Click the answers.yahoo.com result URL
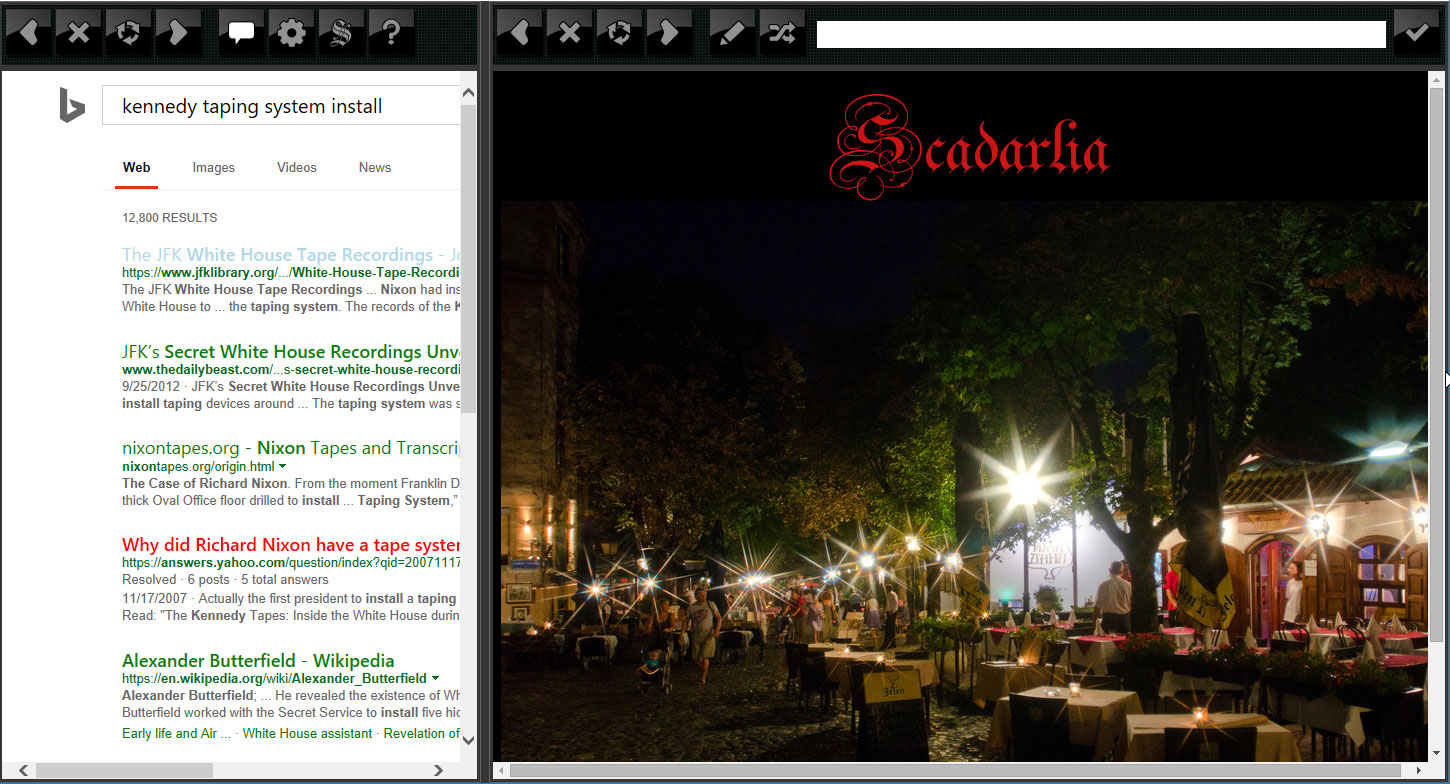The image size is (1450, 784). (x=291, y=563)
